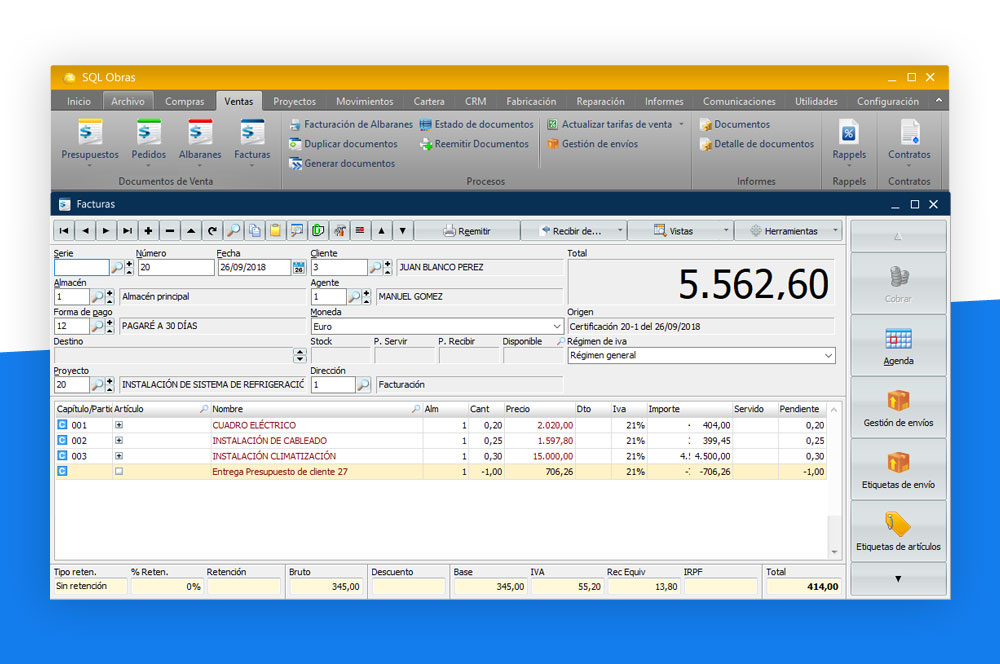Screen dimensions: 1000x664
Task: Click the Albaranes icon in ribbon
Action: tap(200, 133)
